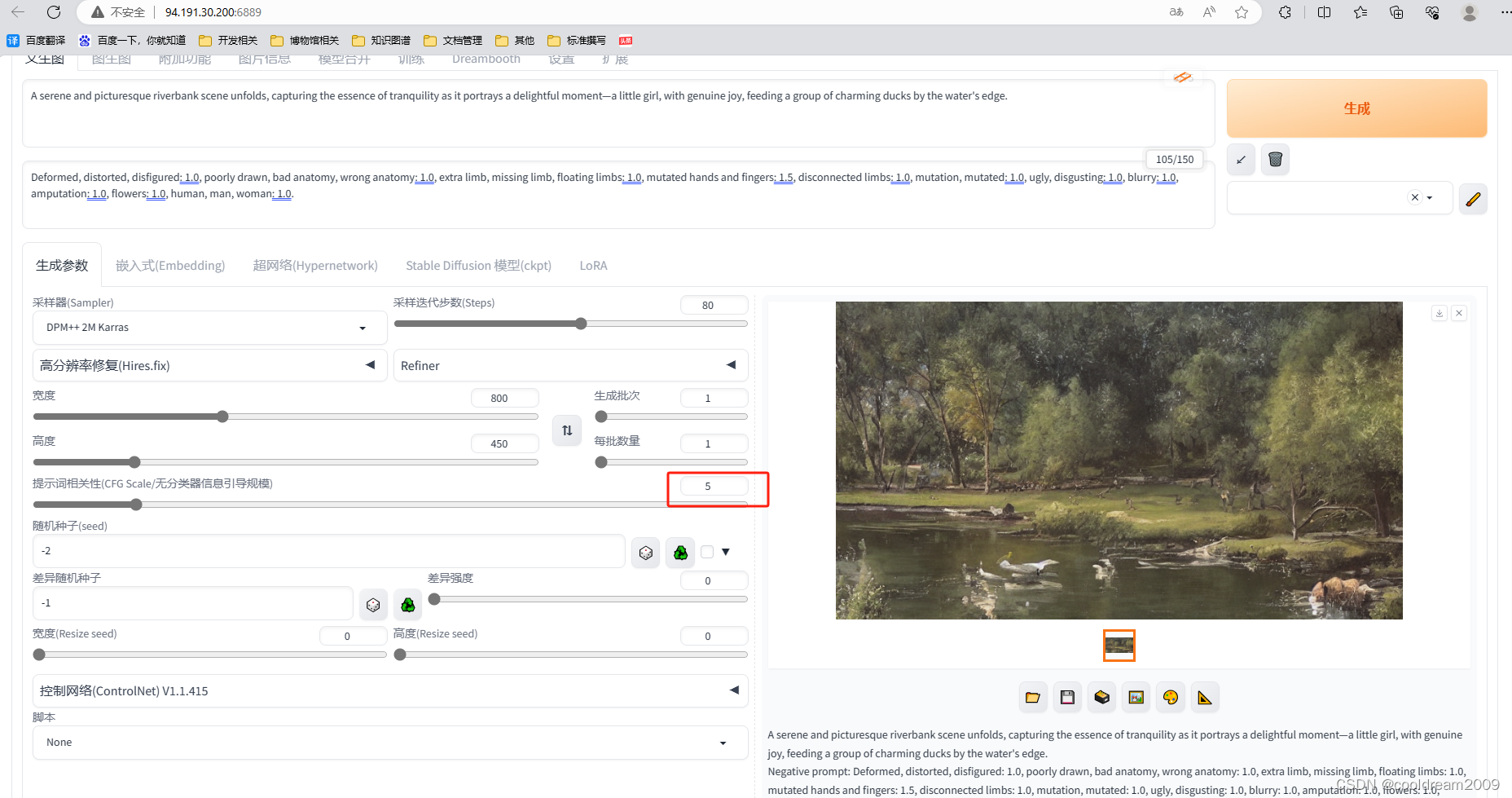The image size is (1512, 798).
Task: Click the seed input showing -2
Action: click(x=329, y=552)
